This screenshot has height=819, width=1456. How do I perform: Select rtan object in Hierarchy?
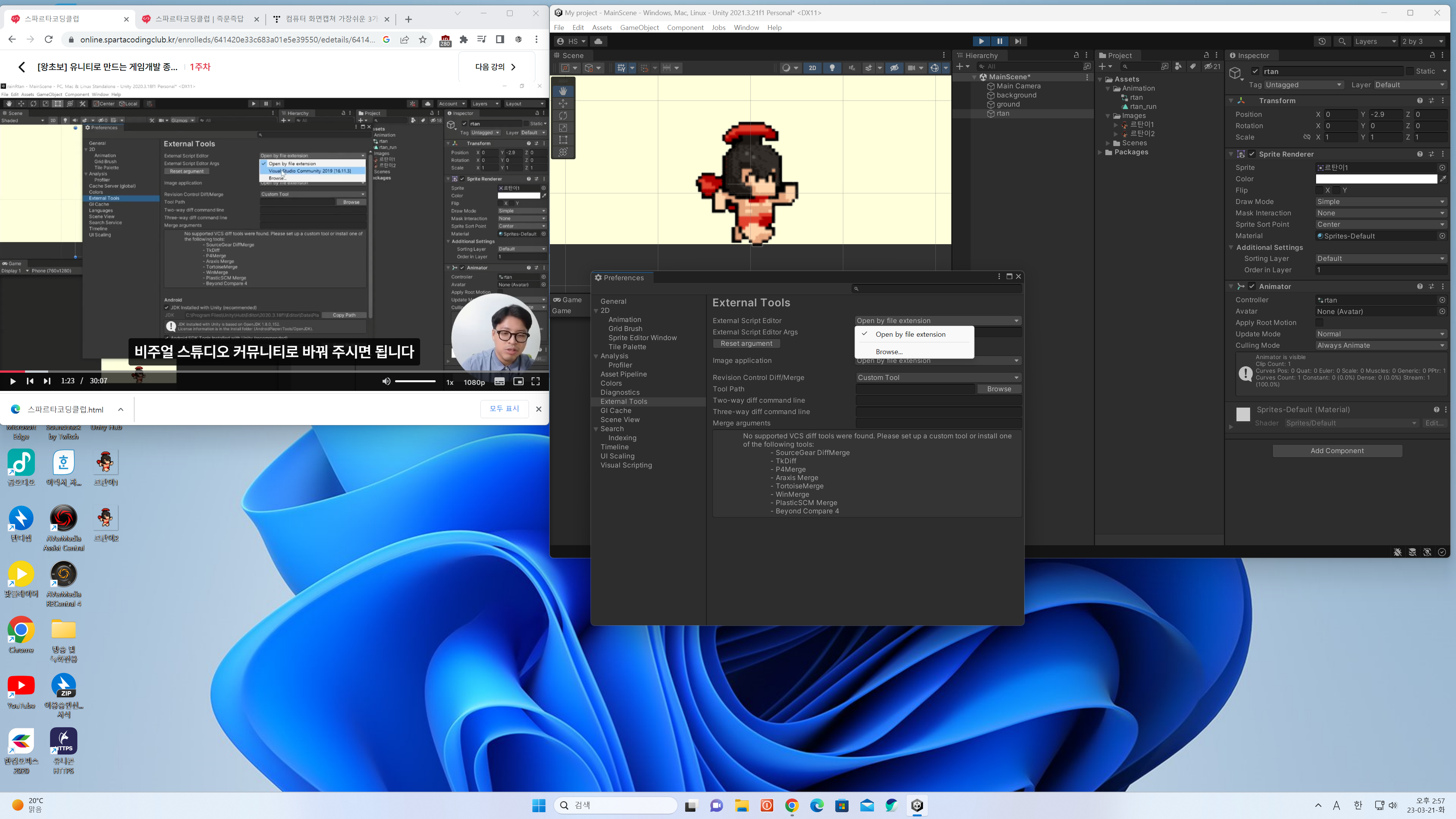click(1003, 114)
